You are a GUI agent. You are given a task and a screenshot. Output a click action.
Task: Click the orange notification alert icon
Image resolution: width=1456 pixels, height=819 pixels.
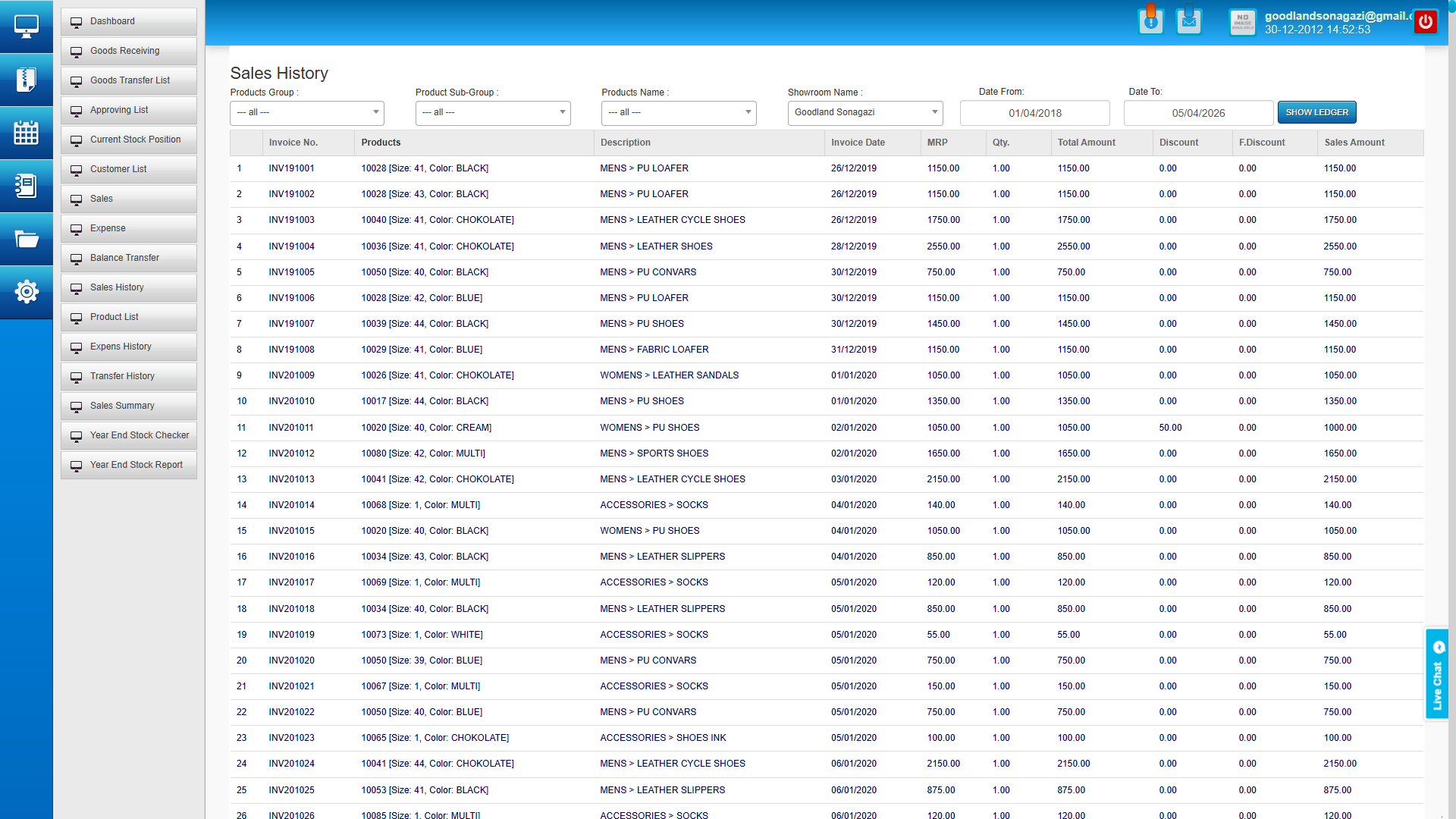1151,20
